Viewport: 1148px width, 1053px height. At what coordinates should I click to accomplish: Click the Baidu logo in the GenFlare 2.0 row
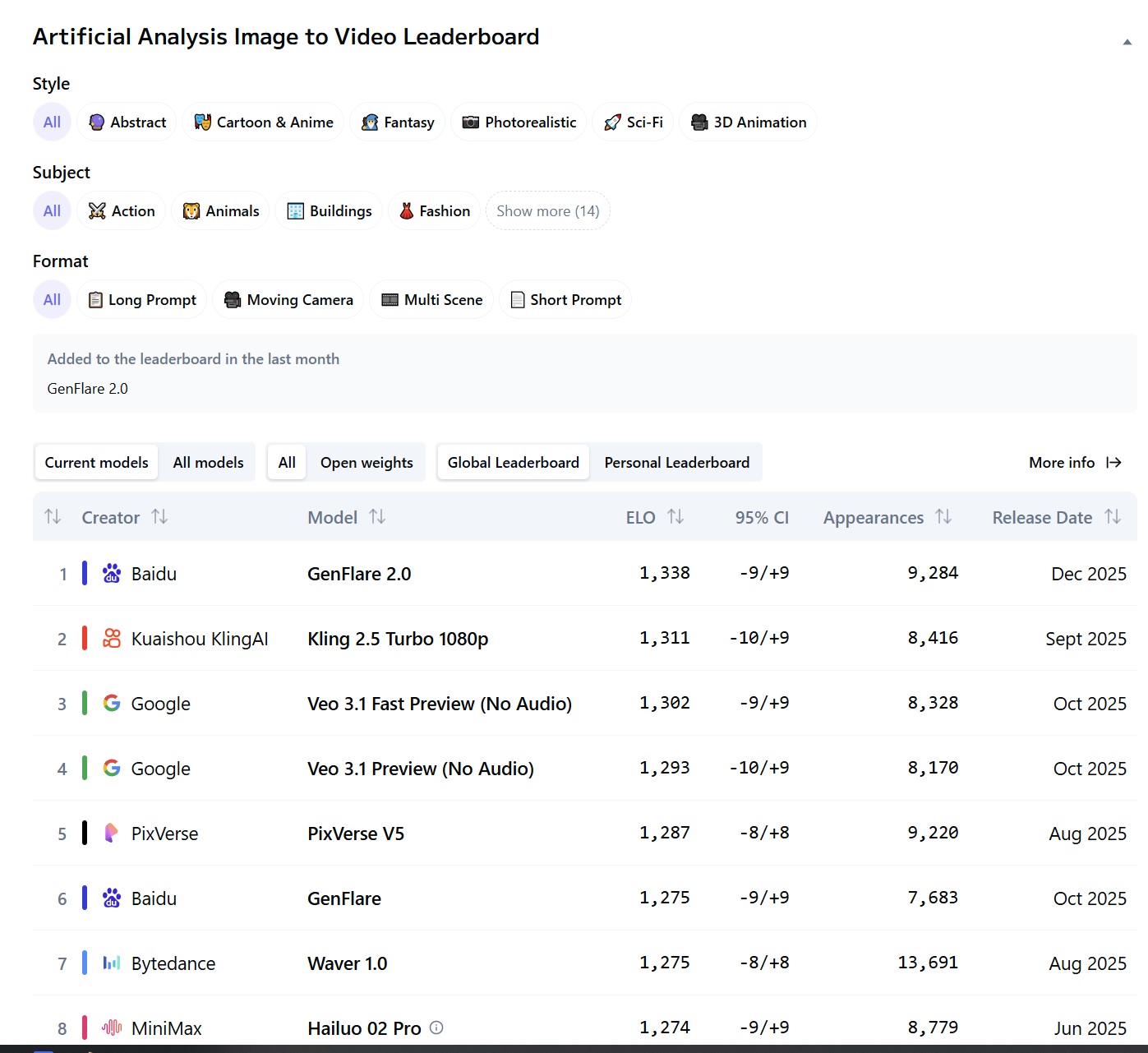click(x=112, y=573)
